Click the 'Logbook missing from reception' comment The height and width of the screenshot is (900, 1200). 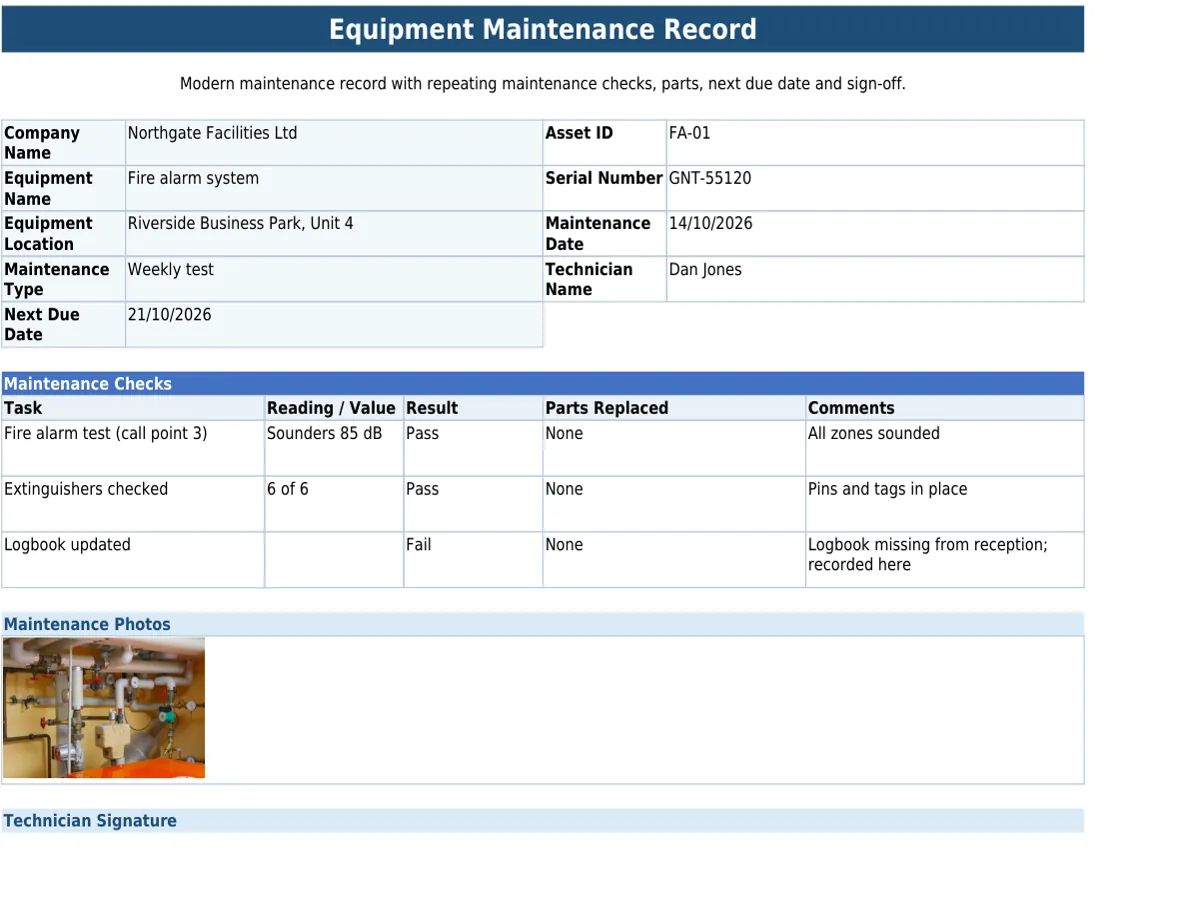(x=945, y=560)
